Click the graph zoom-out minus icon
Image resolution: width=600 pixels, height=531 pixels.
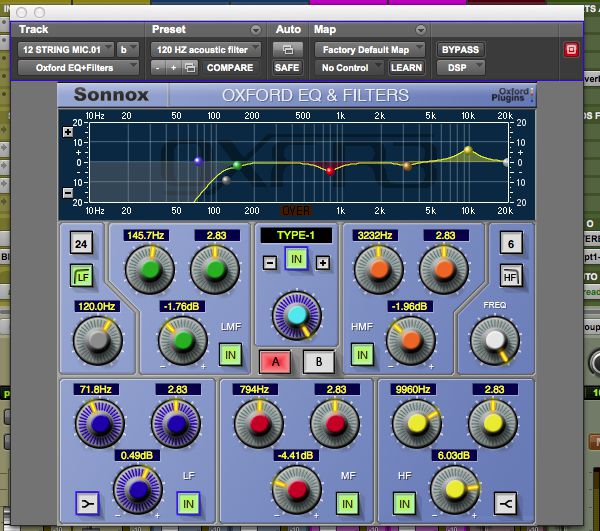pos(68,193)
